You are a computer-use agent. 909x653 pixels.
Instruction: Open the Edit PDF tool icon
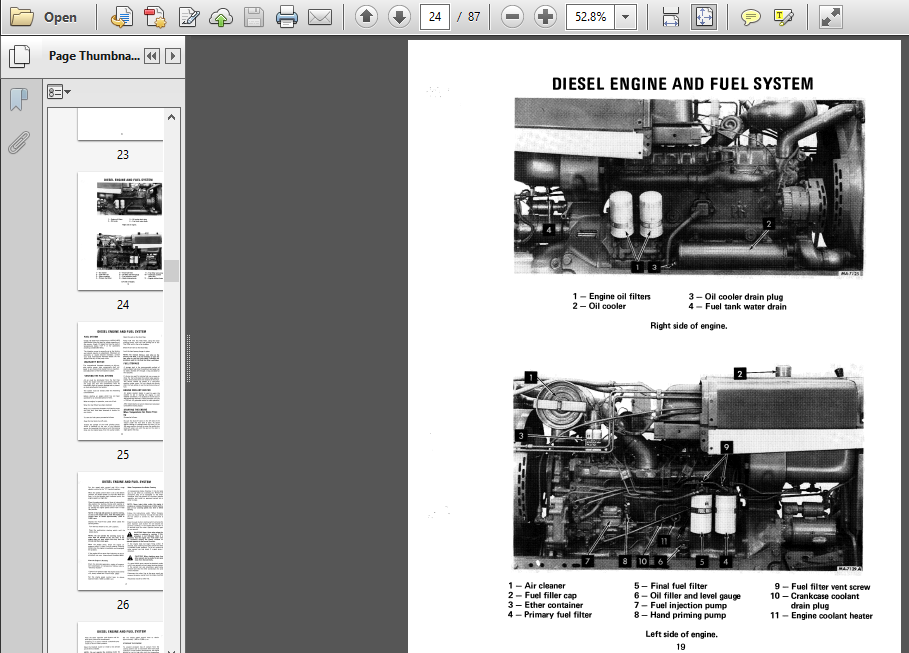(188, 17)
